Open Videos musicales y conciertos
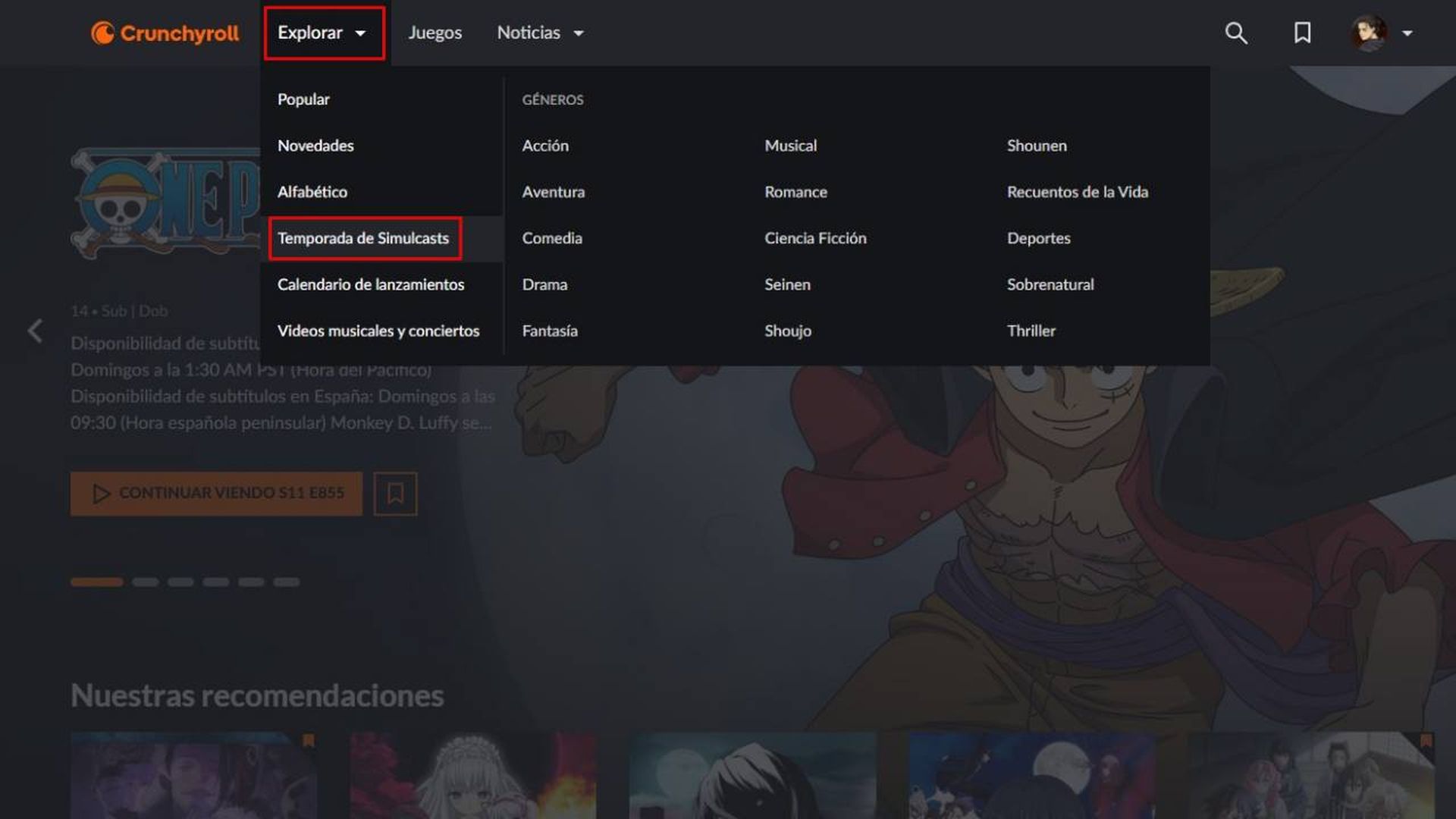The image size is (1456, 819). click(x=379, y=331)
